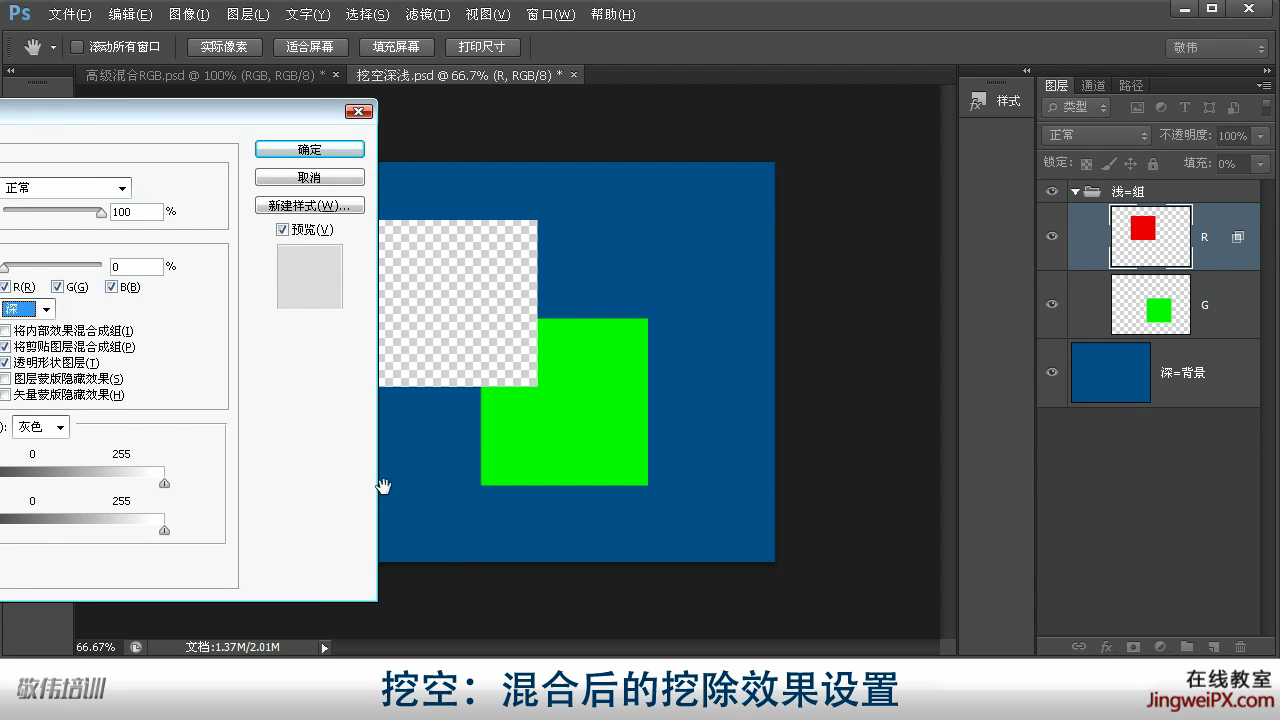
Task: Collapse the 浅=组 group triangle
Action: tap(1075, 191)
